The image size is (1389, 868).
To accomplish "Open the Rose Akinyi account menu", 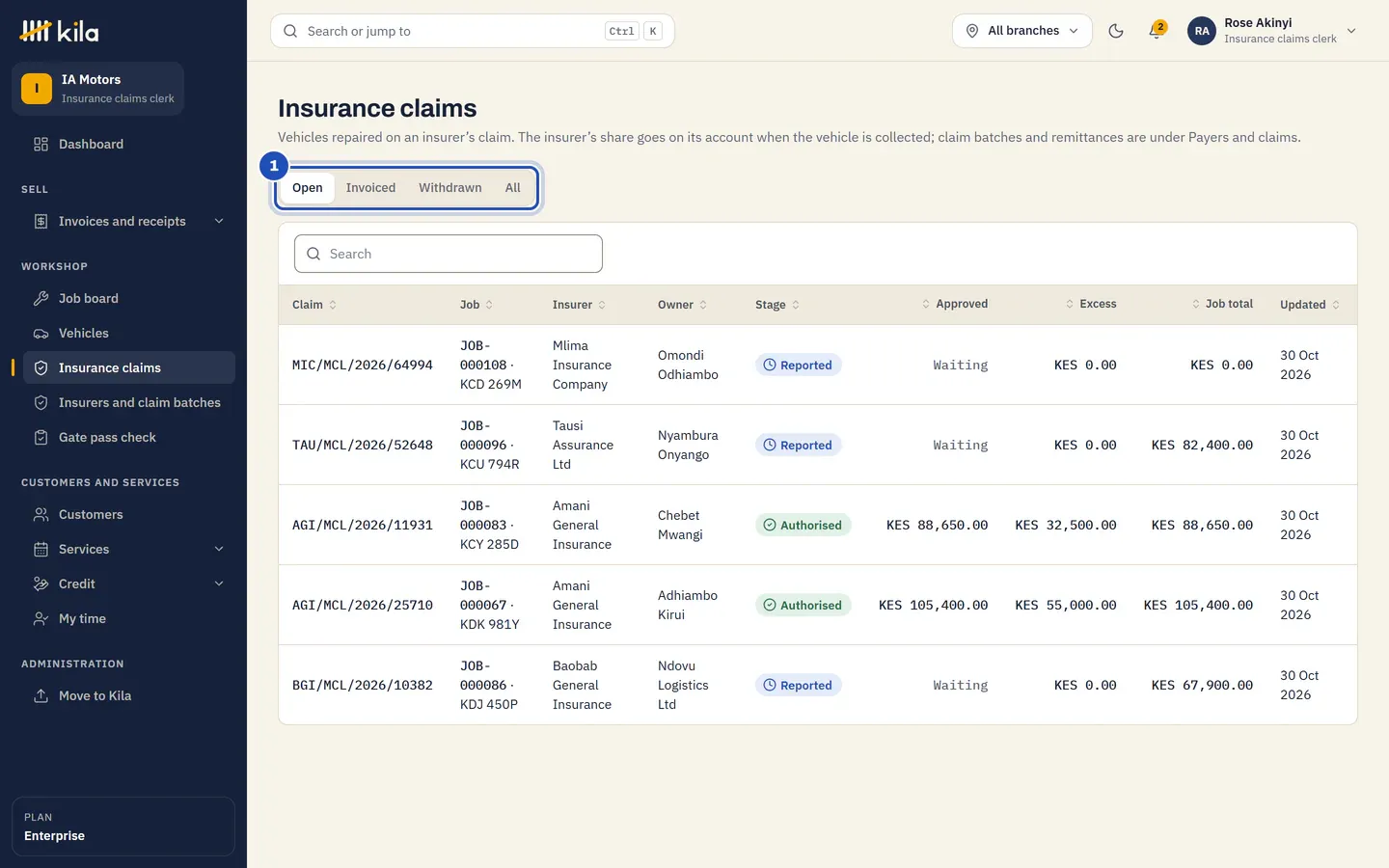I will [1273, 31].
